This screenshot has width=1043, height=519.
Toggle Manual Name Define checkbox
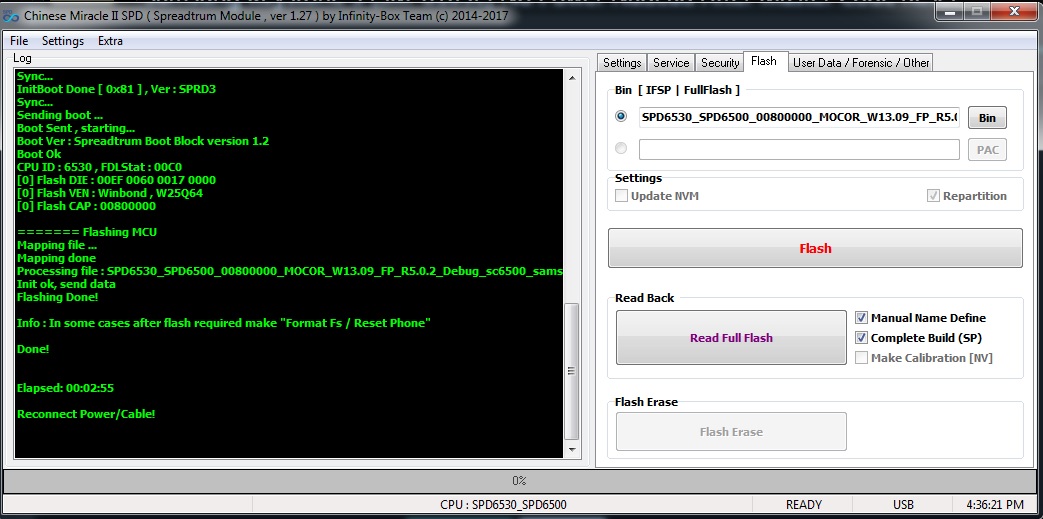pos(861,318)
